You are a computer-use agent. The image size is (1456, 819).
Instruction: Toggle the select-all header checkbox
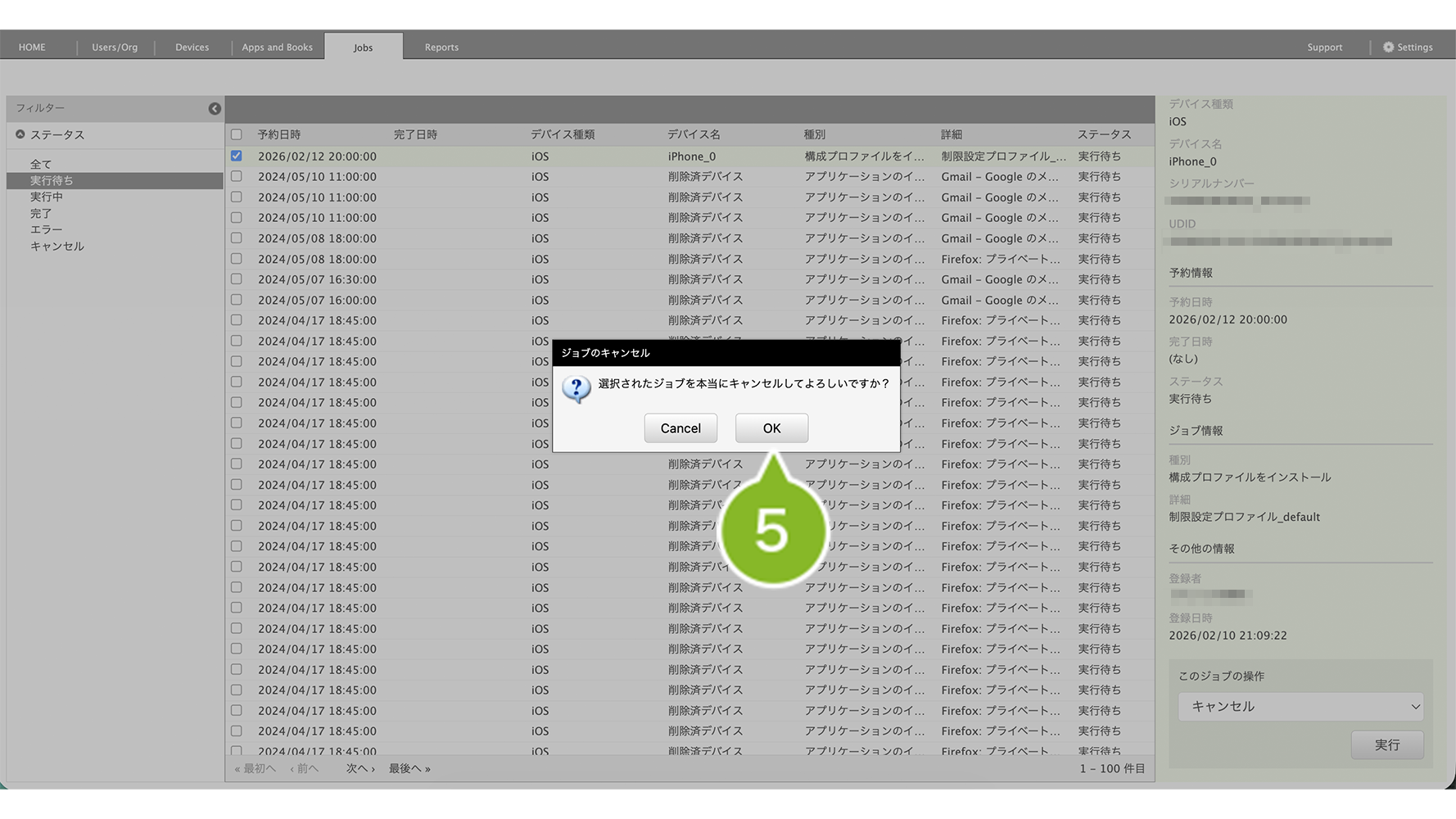point(237,134)
